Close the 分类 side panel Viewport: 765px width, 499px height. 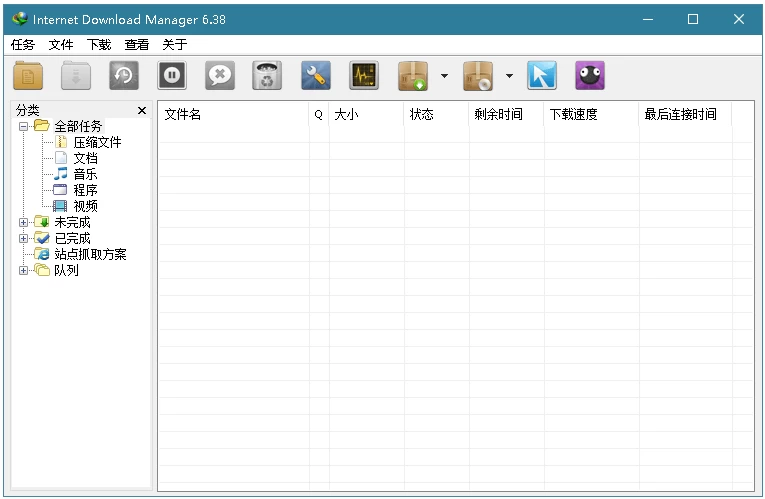(x=142, y=111)
